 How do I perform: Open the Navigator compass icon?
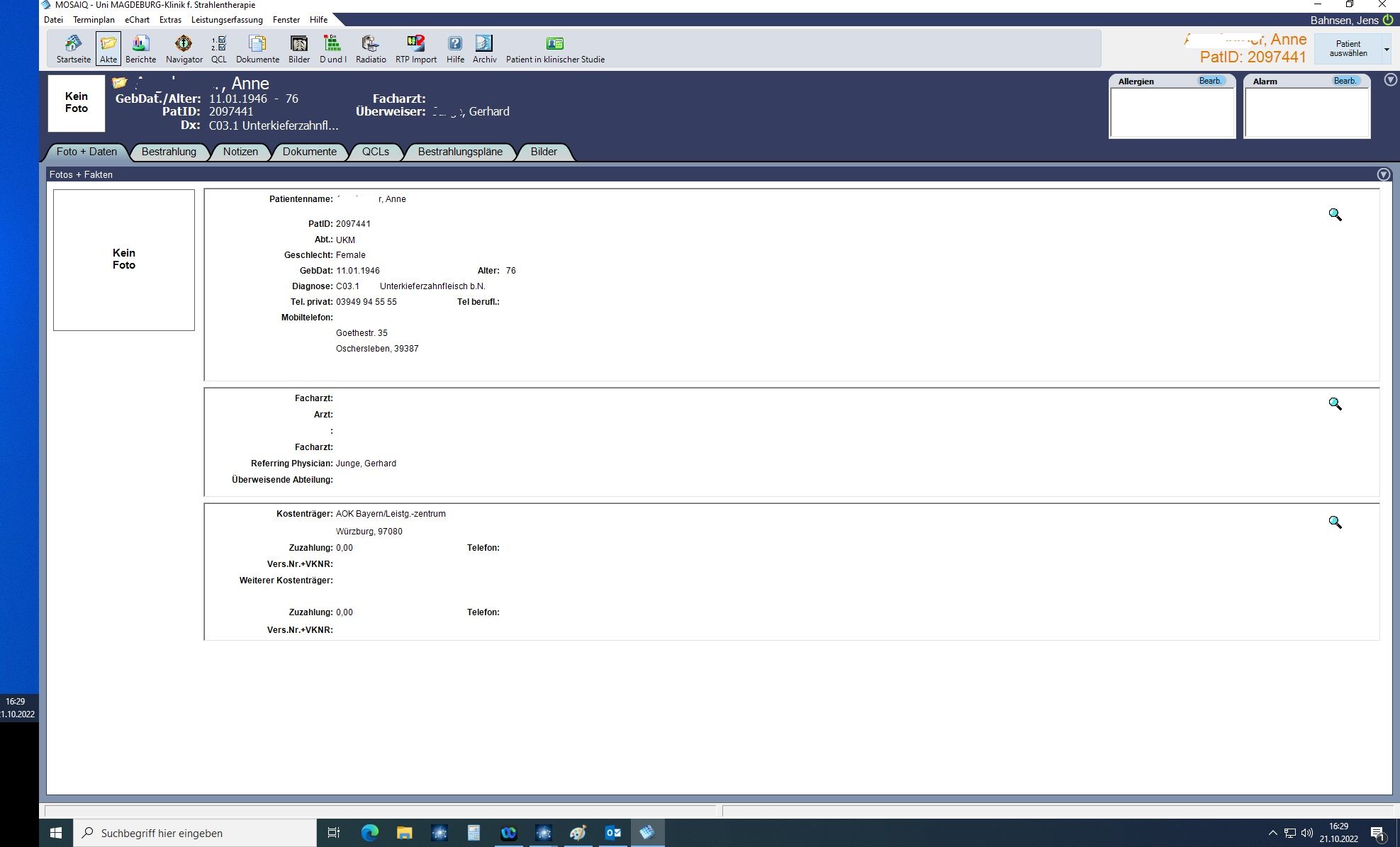[184, 48]
